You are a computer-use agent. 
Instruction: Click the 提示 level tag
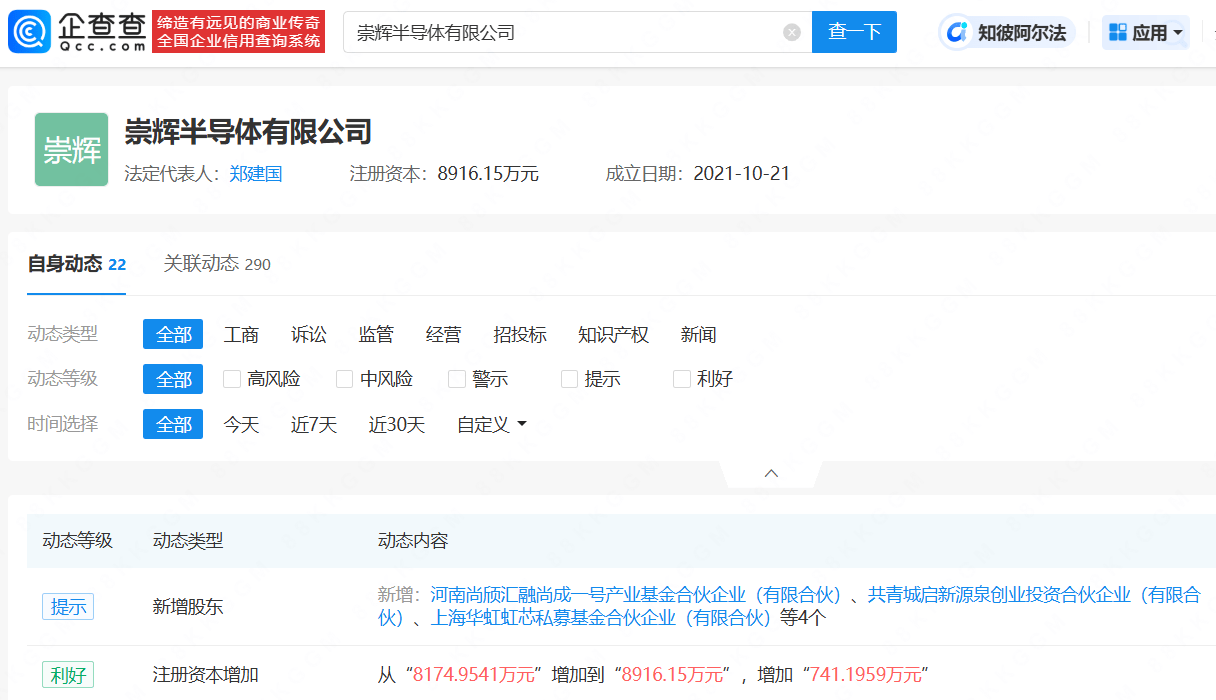click(x=68, y=606)
